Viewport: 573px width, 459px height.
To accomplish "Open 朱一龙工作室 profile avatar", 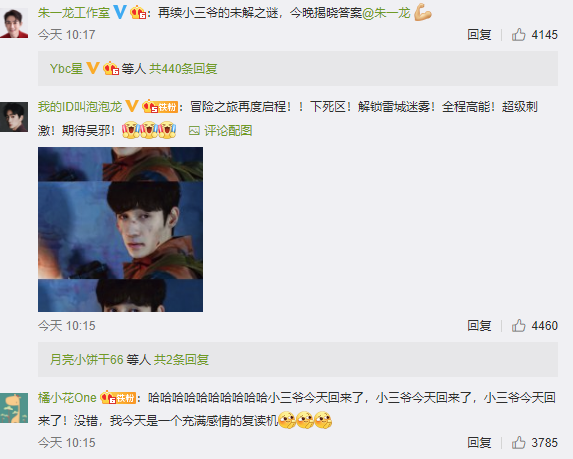I will coord(14,23).
